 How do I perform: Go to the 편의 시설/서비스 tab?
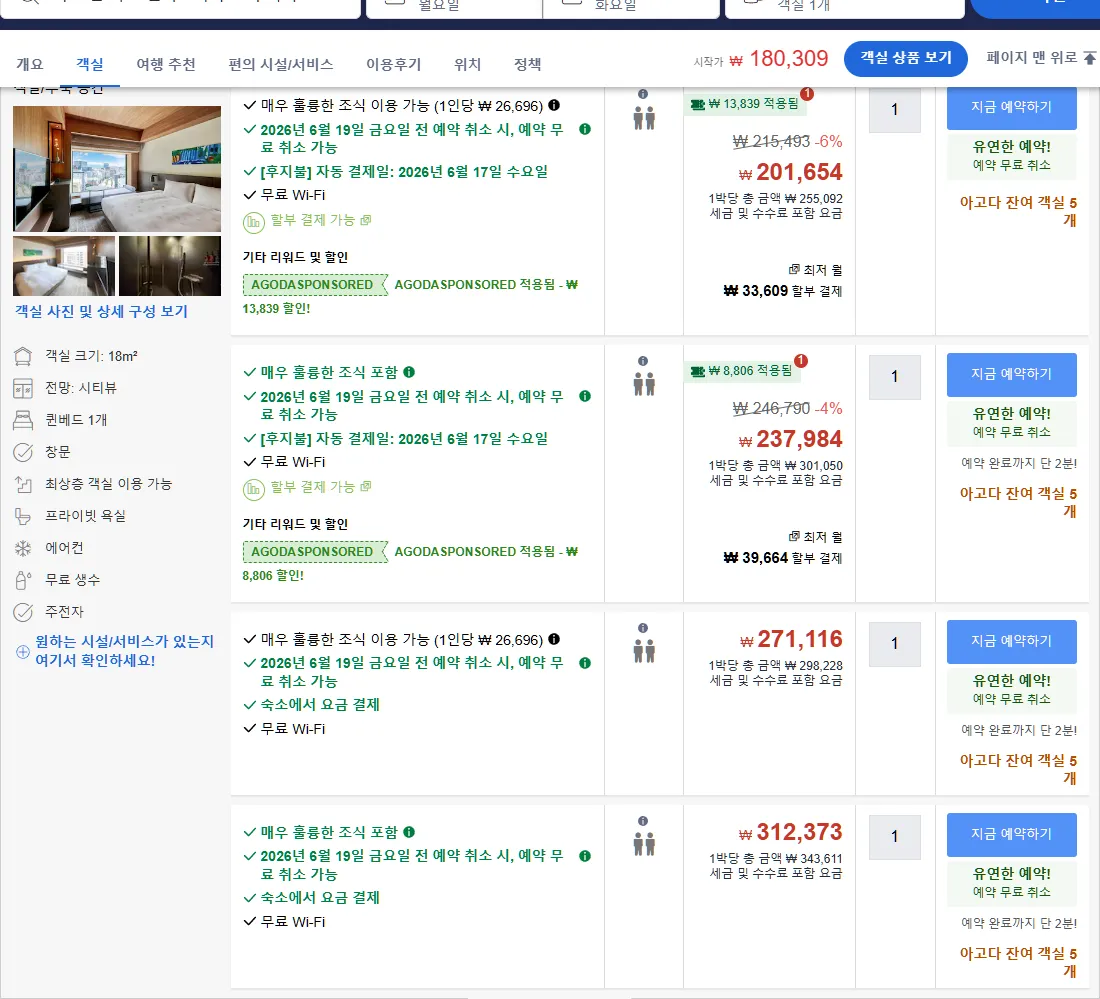pyautogui.click(x=281, y=65)
